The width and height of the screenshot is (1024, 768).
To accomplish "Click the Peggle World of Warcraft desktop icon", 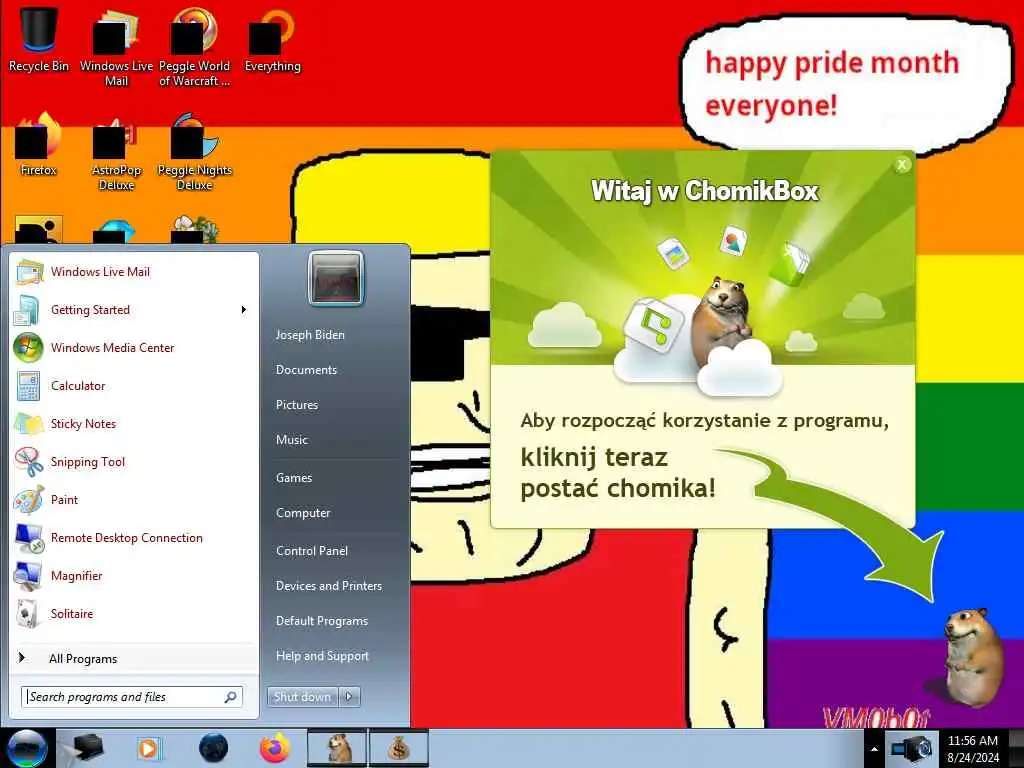I will point(194,47).
